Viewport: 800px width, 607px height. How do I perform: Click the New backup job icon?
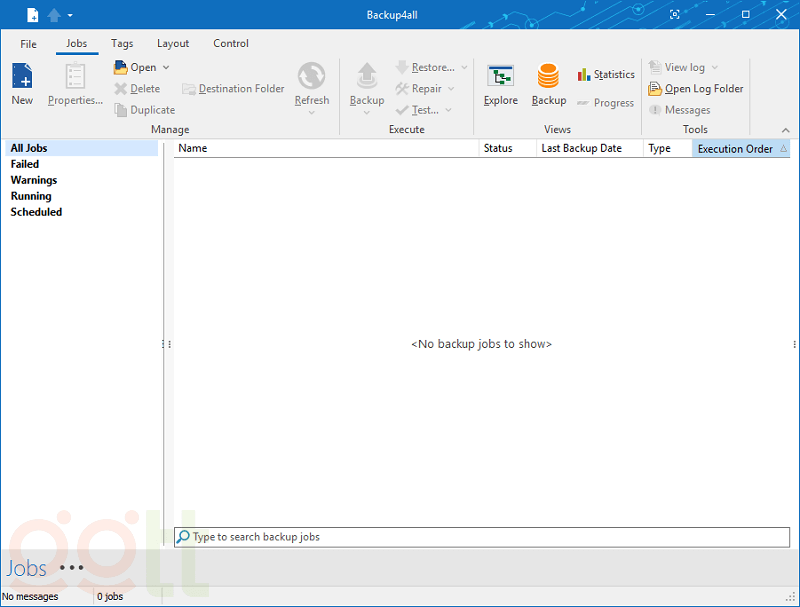(22, 77)
